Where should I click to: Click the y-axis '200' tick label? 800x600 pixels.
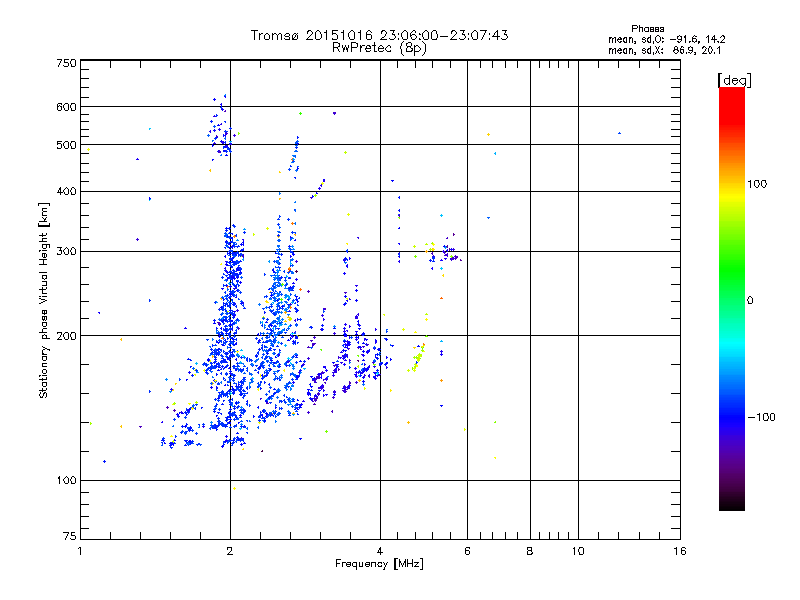pyautogui.click(x=66, y=336)
